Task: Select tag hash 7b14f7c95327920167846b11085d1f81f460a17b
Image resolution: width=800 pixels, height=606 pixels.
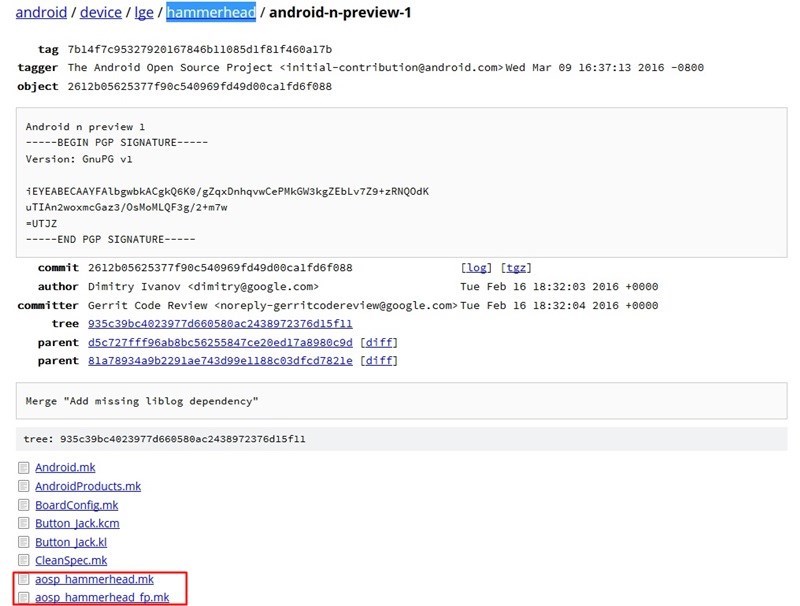Action: [199, 49]
